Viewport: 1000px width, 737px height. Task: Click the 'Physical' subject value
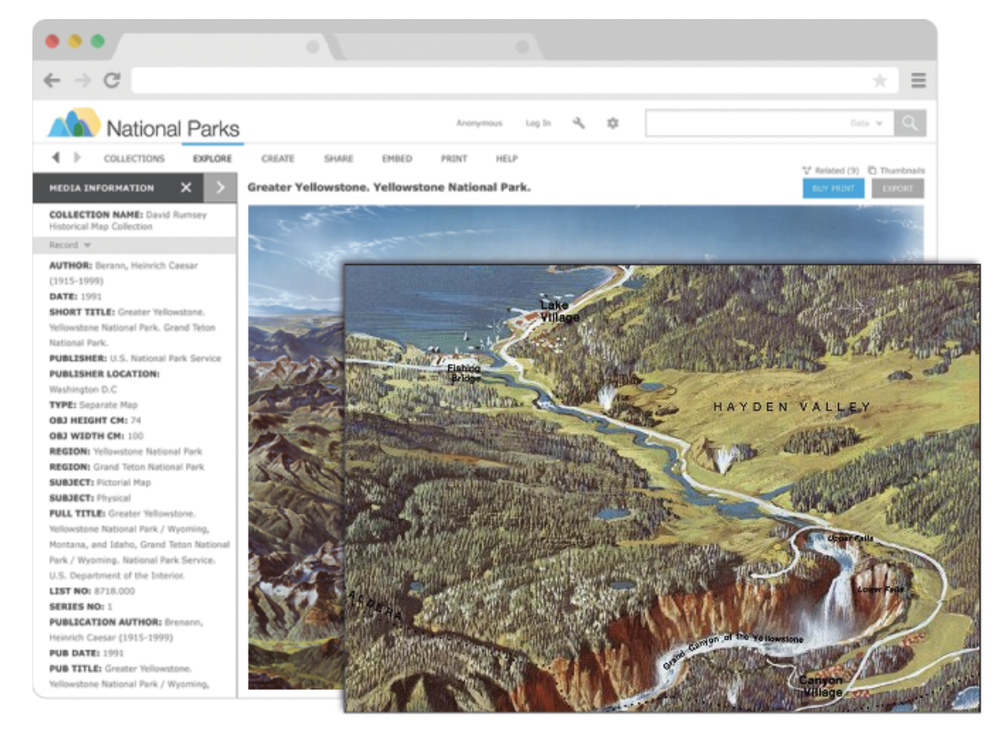coord(114,498)
